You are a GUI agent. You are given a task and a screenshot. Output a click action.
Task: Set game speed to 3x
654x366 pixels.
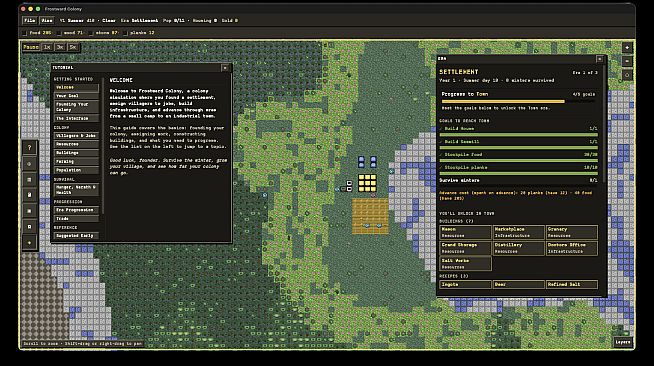coord(60,47)
